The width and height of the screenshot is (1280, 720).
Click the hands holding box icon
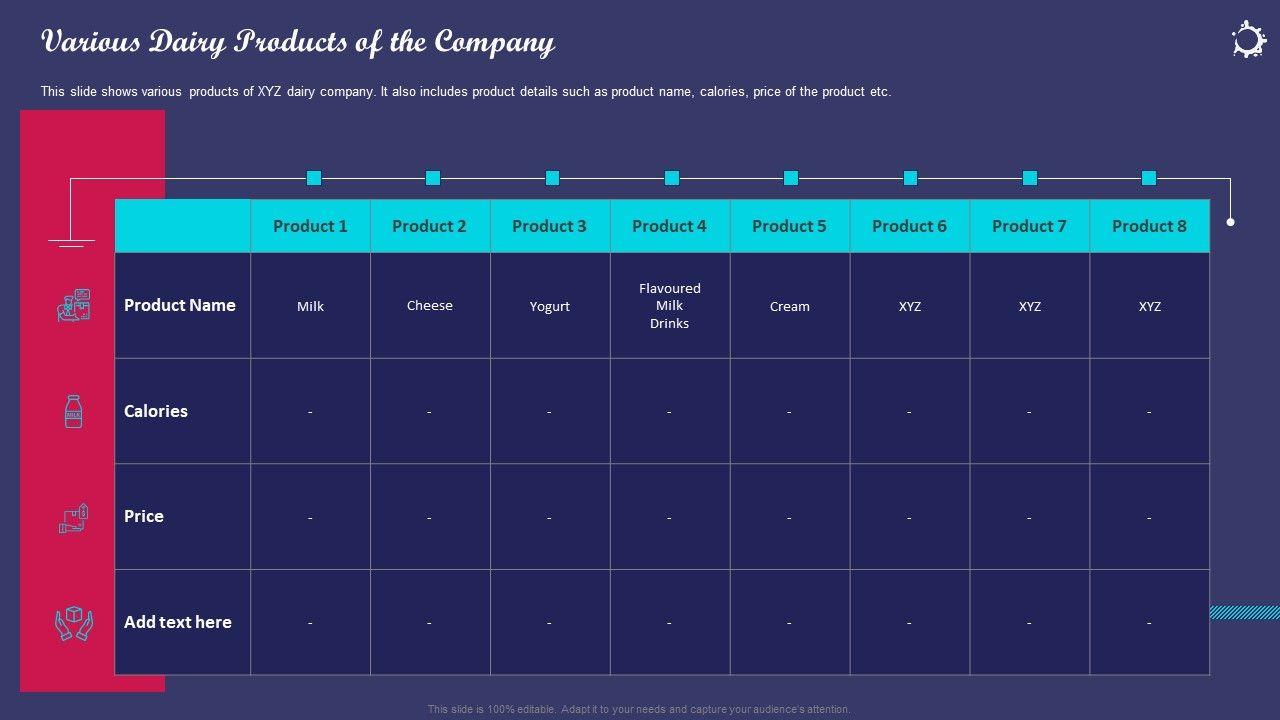[x=73, y=624]
